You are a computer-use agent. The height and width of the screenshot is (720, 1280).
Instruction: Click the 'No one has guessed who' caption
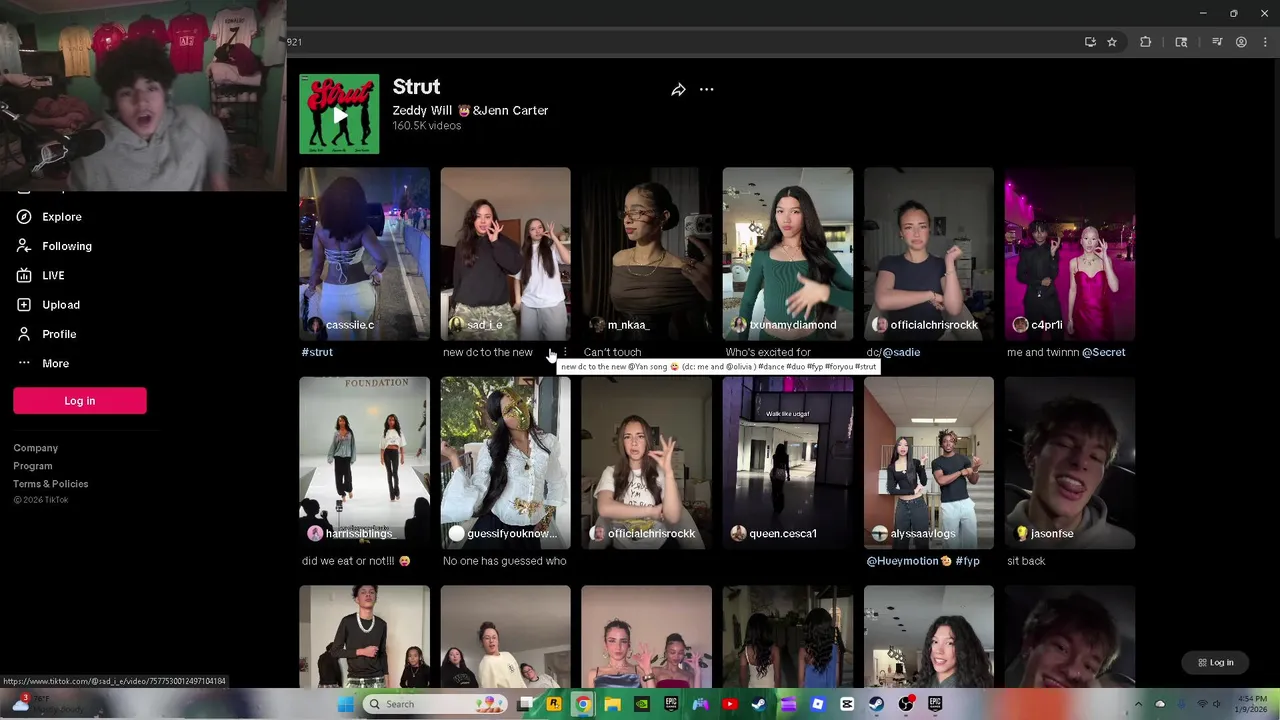(x=505, y=561)
